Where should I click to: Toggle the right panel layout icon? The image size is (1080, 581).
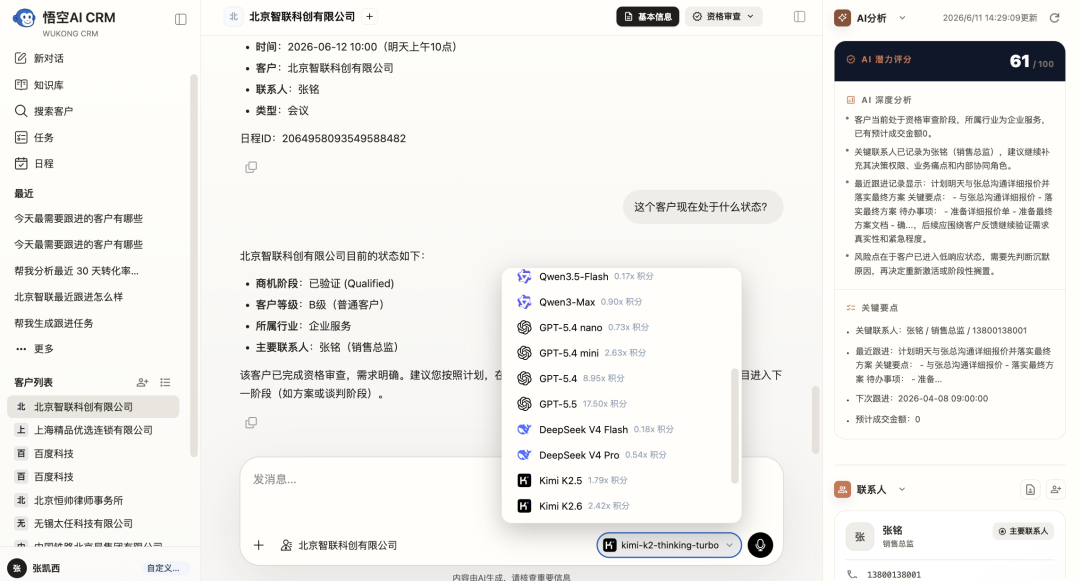pos(800,17)
